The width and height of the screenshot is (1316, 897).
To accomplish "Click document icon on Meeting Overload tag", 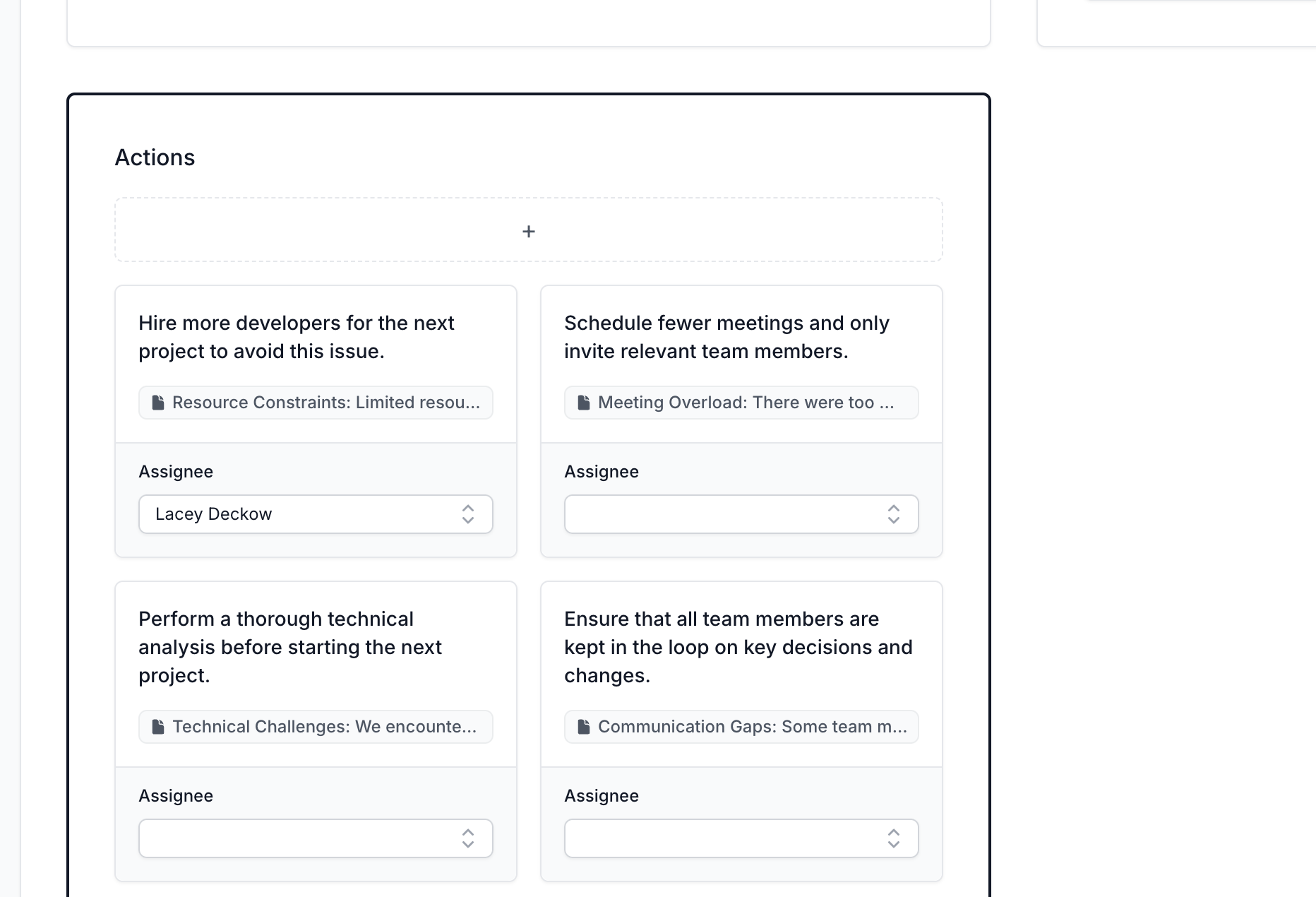I will 584,403.
